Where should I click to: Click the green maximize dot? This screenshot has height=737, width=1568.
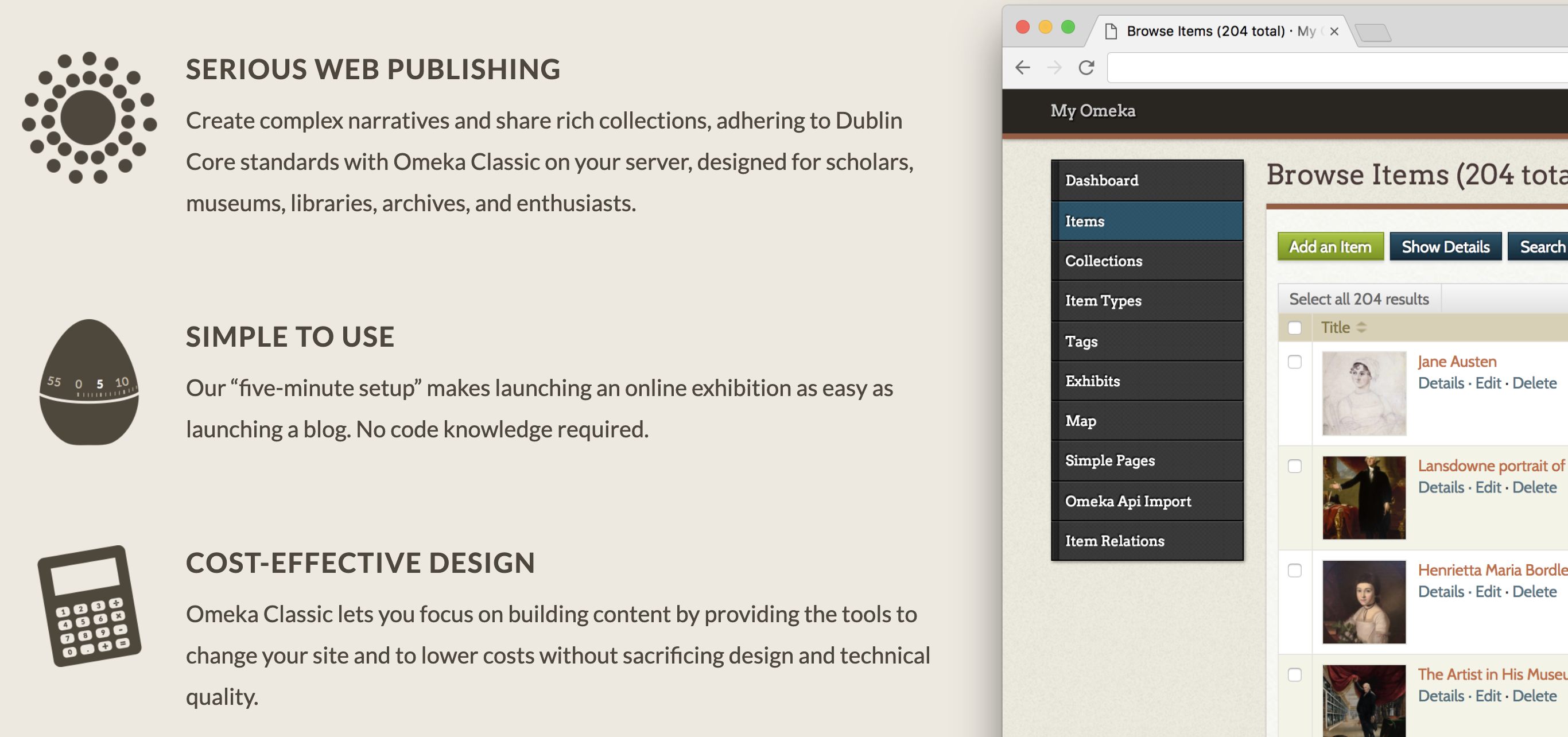coord(1068,27)
